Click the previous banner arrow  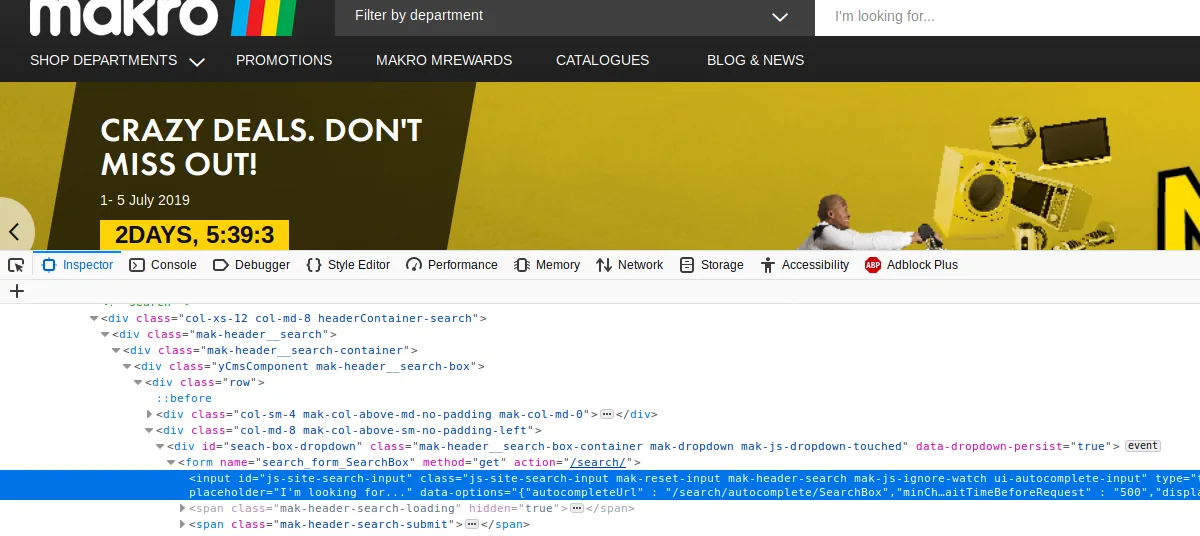(x=14, y=232)
